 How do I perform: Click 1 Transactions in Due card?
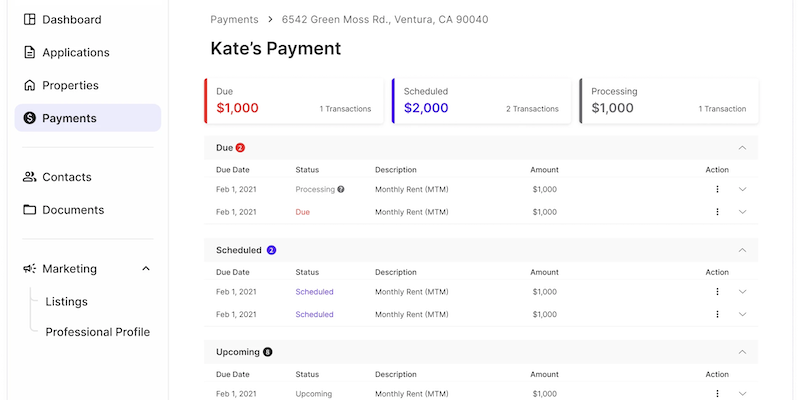pyautogui.click(x=345, y=109)
